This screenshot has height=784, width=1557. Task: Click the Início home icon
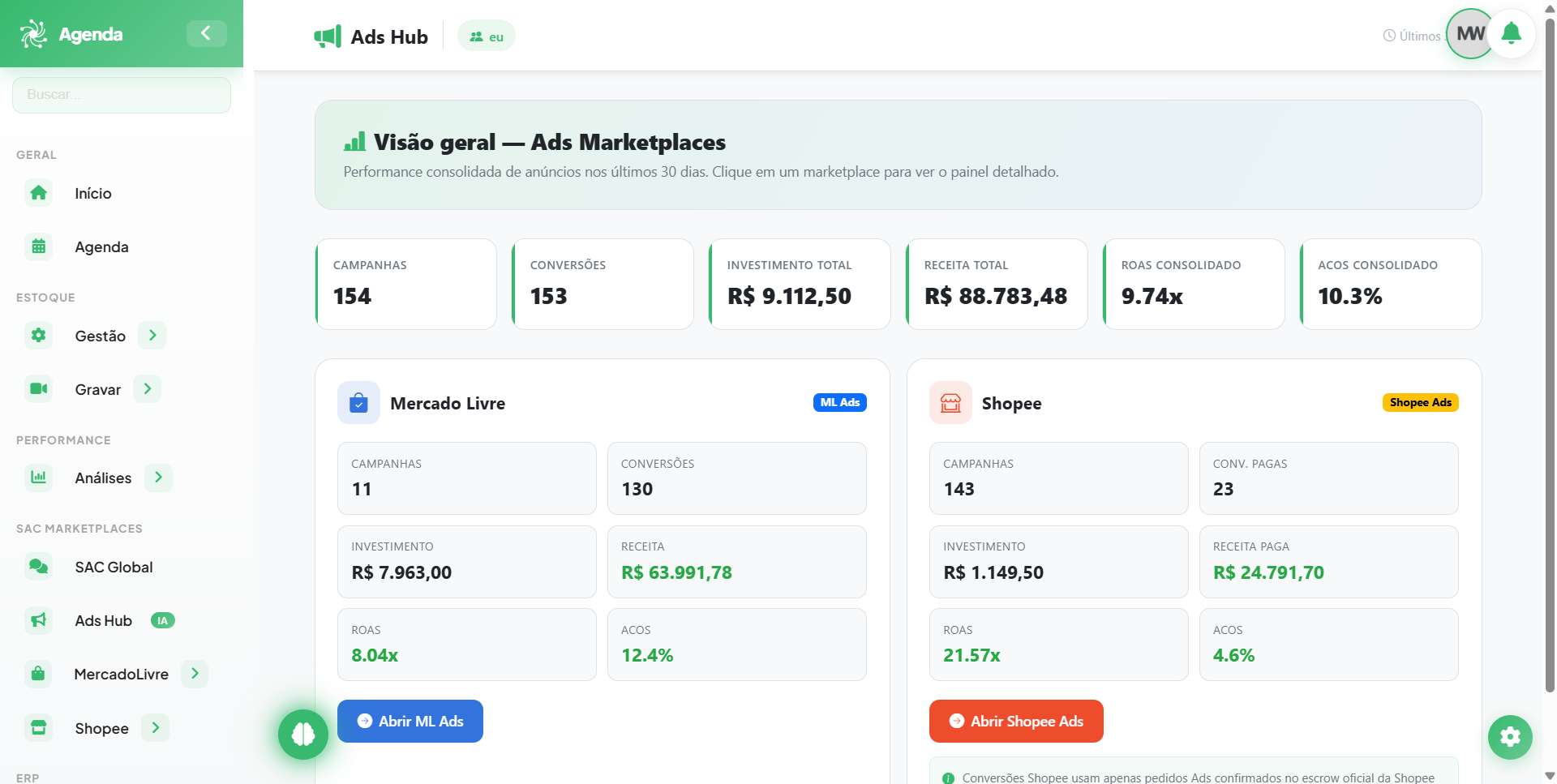pyautogui.click(x=38, y=193)
